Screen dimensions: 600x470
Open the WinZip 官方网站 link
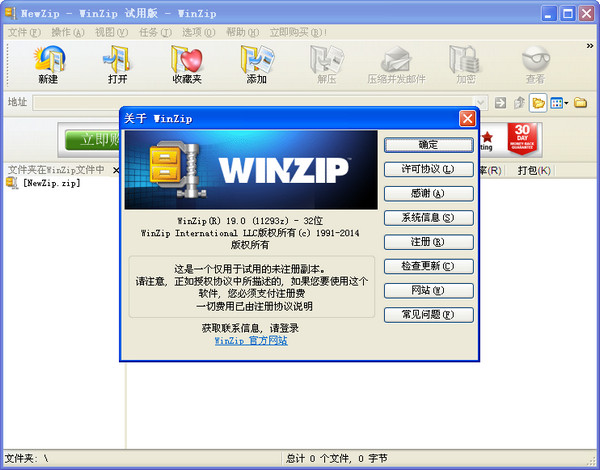point(251,340)
